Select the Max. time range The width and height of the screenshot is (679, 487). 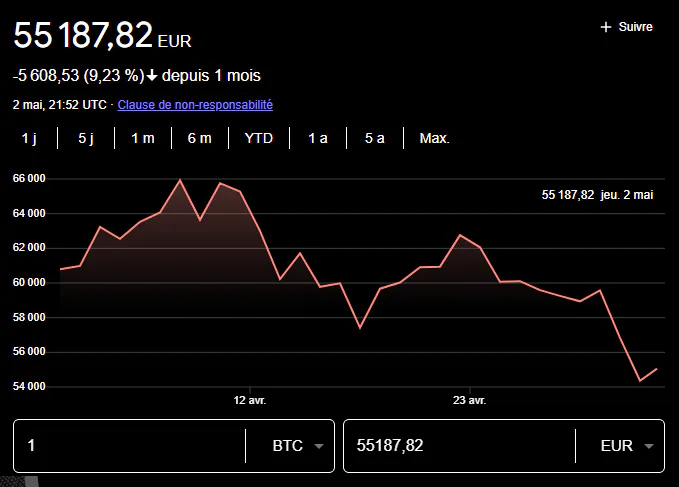point(435,138)
